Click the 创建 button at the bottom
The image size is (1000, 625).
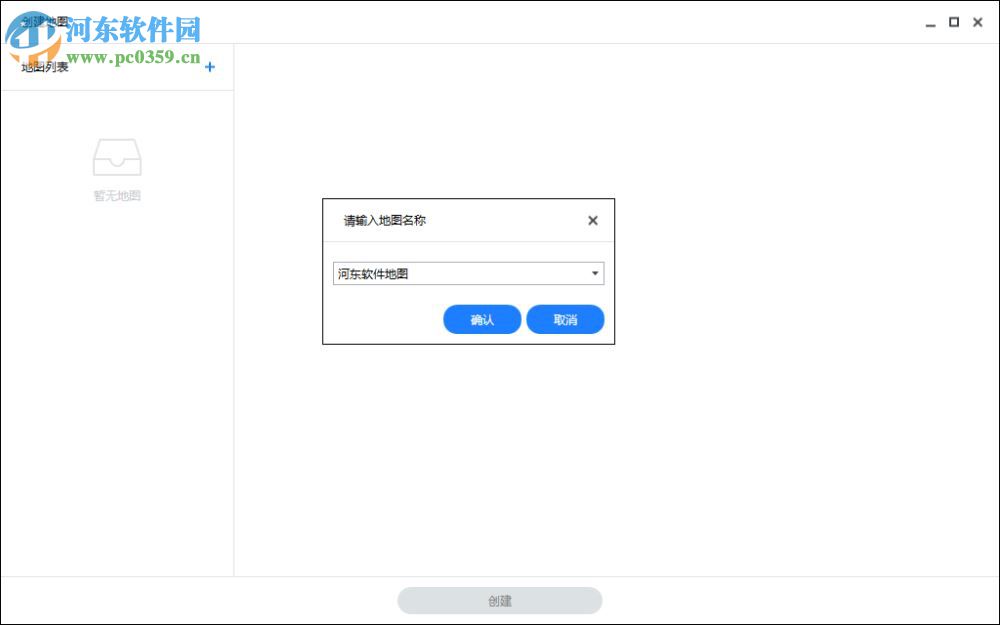coord(500,600)
